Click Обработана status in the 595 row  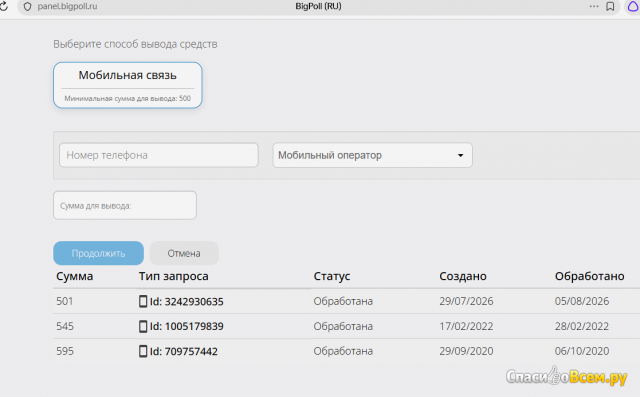343,351
